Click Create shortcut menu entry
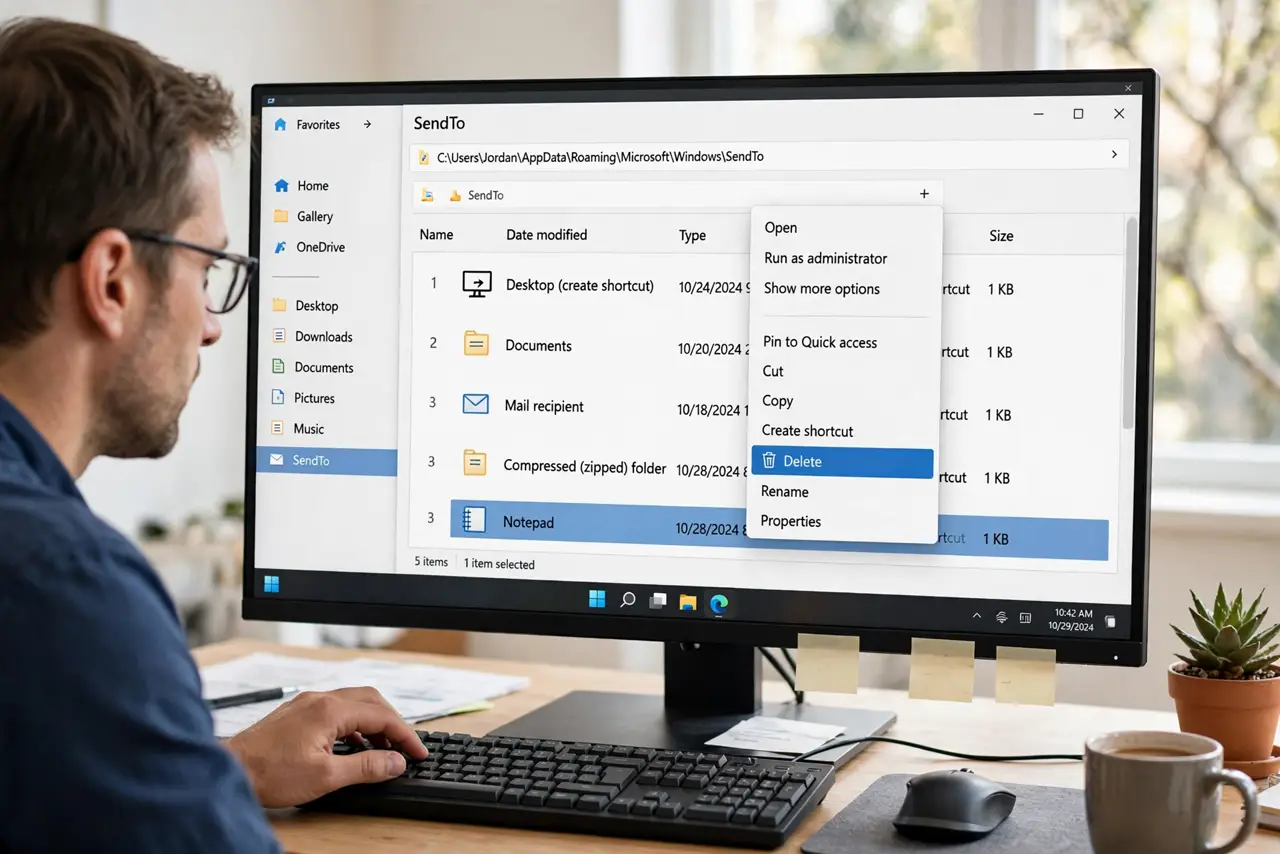The height and width of the screenshot is (854, 1280). point(807,431)
